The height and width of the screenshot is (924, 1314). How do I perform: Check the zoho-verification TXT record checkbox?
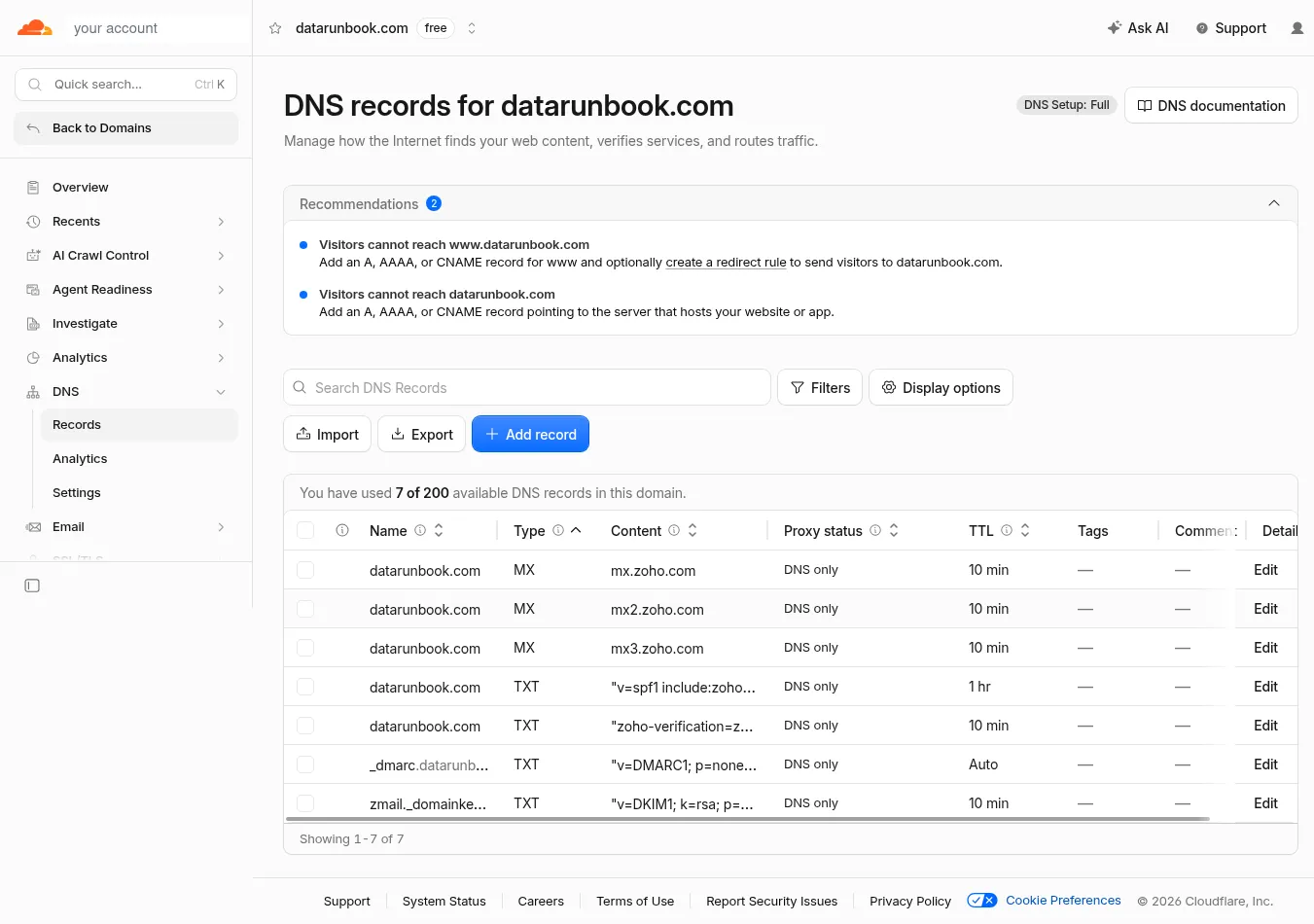[x=305, y=726]
